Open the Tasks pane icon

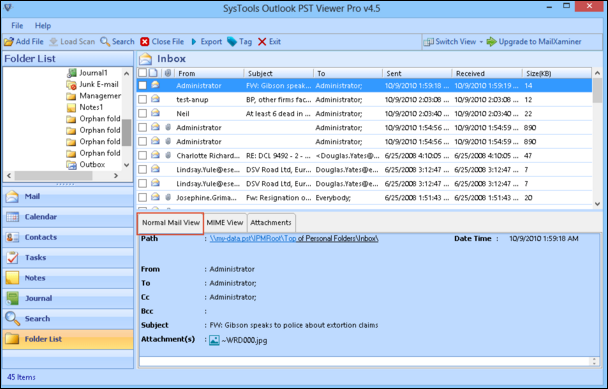(x=12, y=258)
